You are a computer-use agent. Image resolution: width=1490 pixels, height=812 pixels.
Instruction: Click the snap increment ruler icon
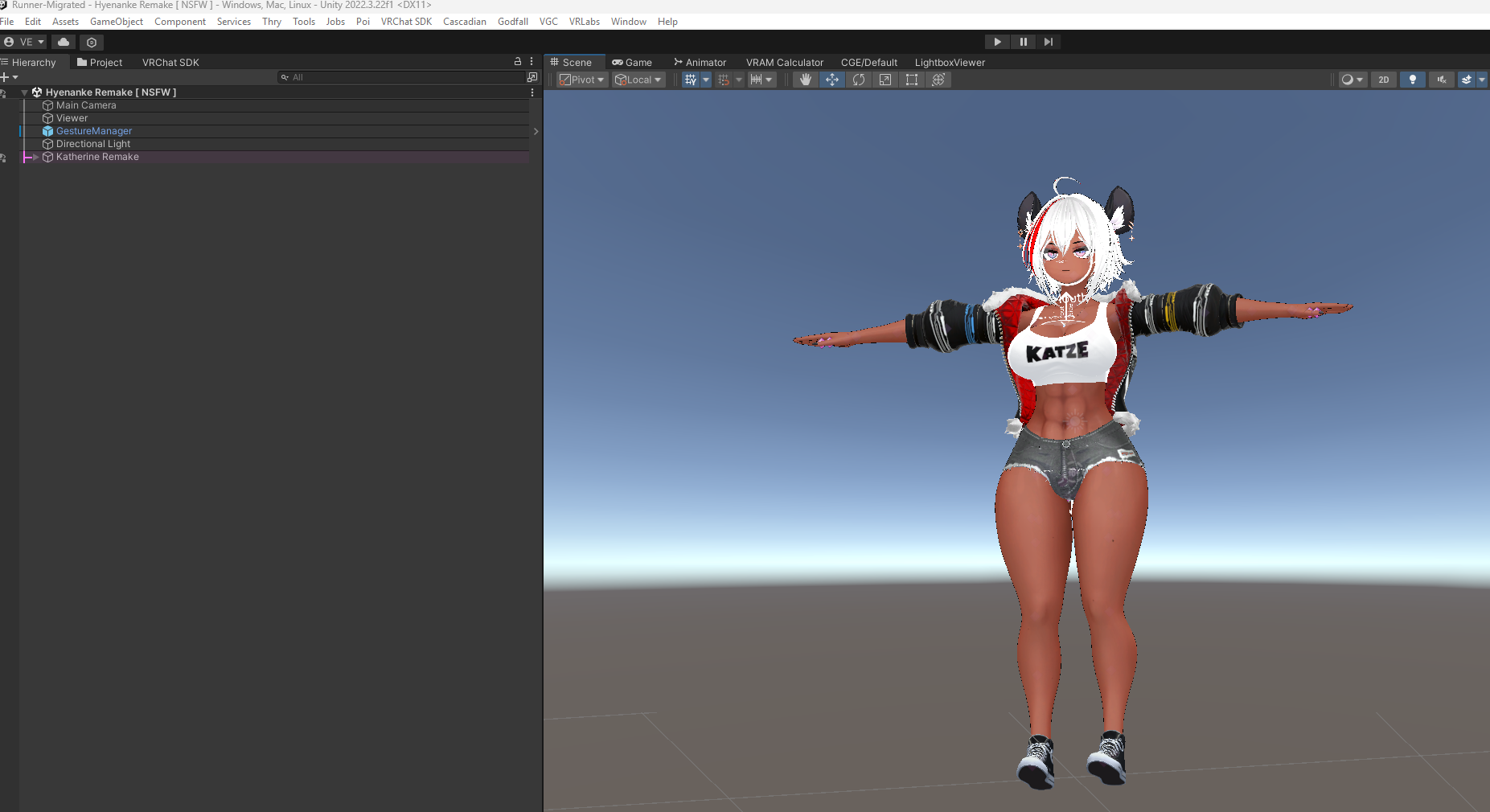[x=756, y=80]
